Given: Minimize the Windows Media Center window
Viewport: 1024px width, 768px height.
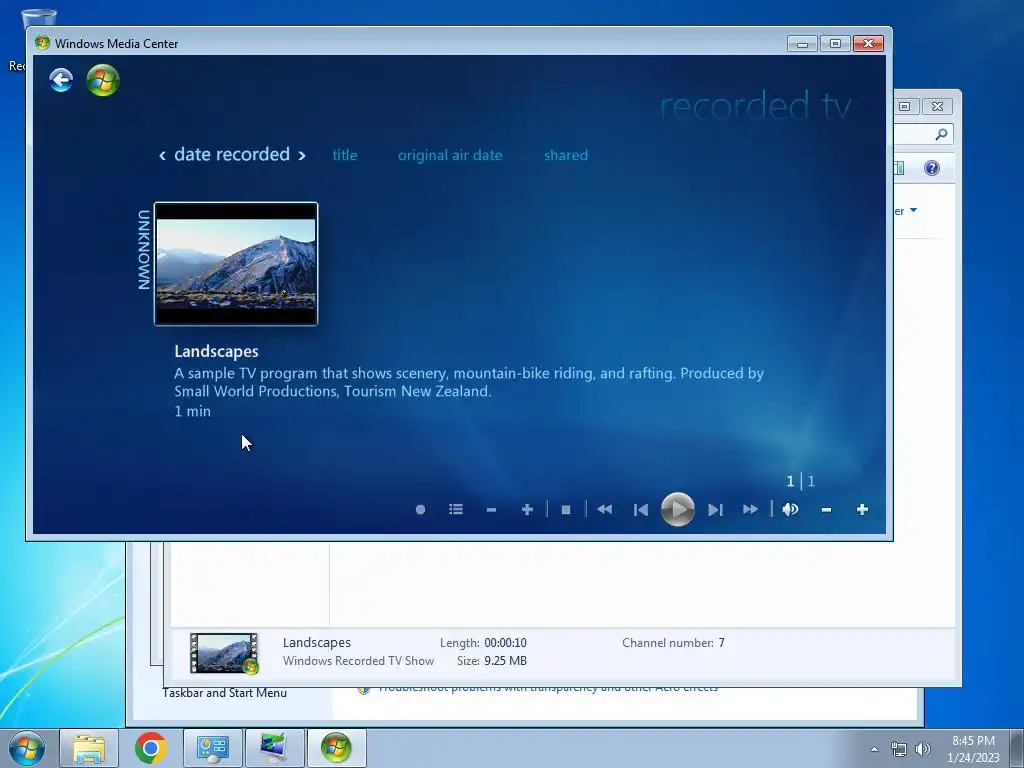Looking at the screenshot, I should [803, 44].
